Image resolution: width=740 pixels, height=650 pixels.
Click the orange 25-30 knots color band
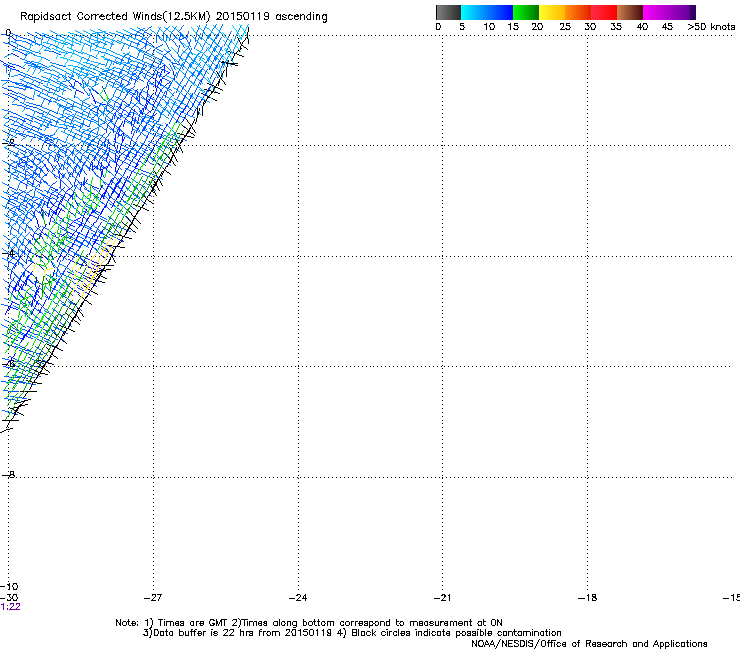[x=578, y=12]
